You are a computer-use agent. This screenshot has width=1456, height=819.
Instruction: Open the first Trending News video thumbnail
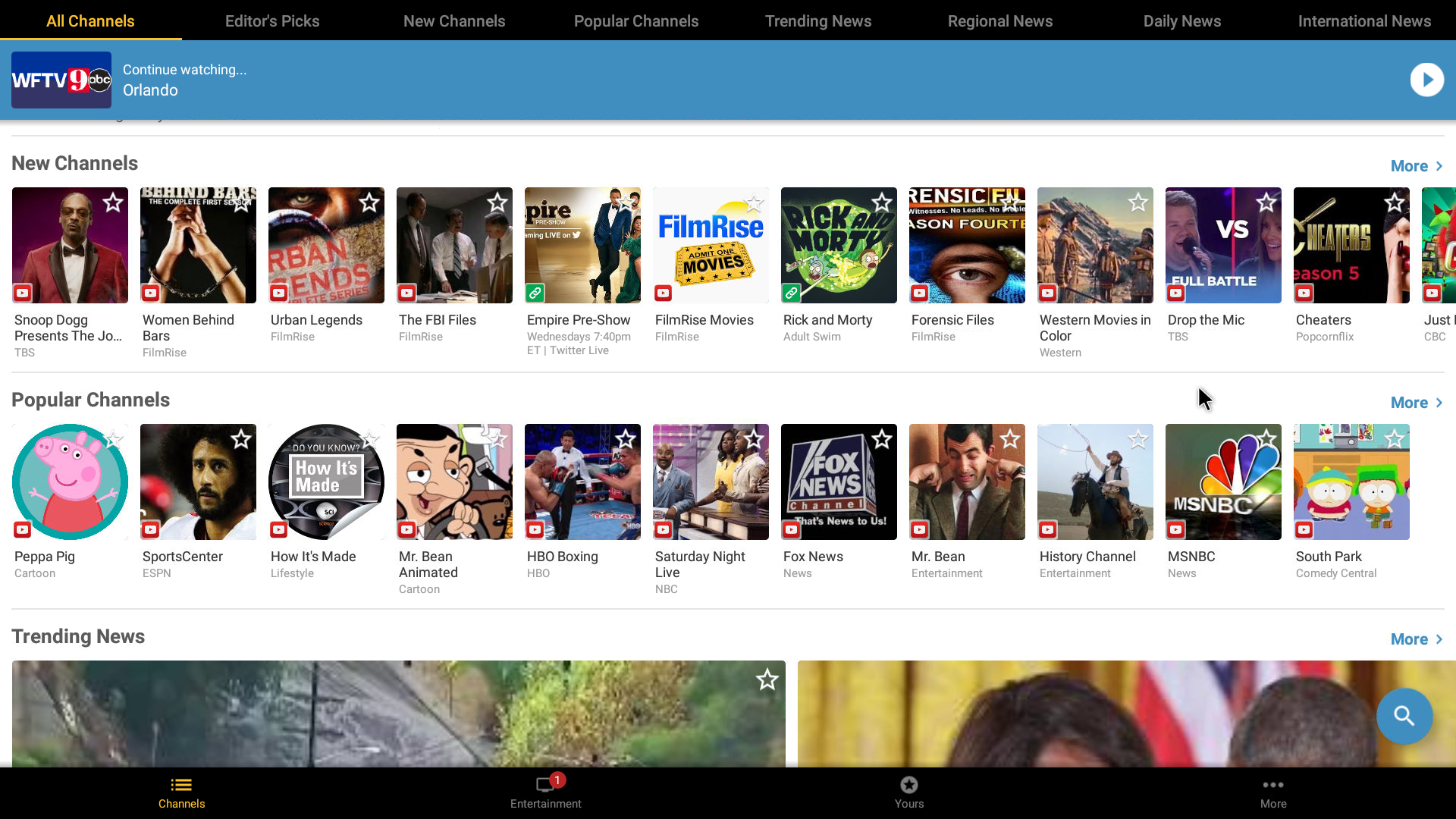click(398, 714)
